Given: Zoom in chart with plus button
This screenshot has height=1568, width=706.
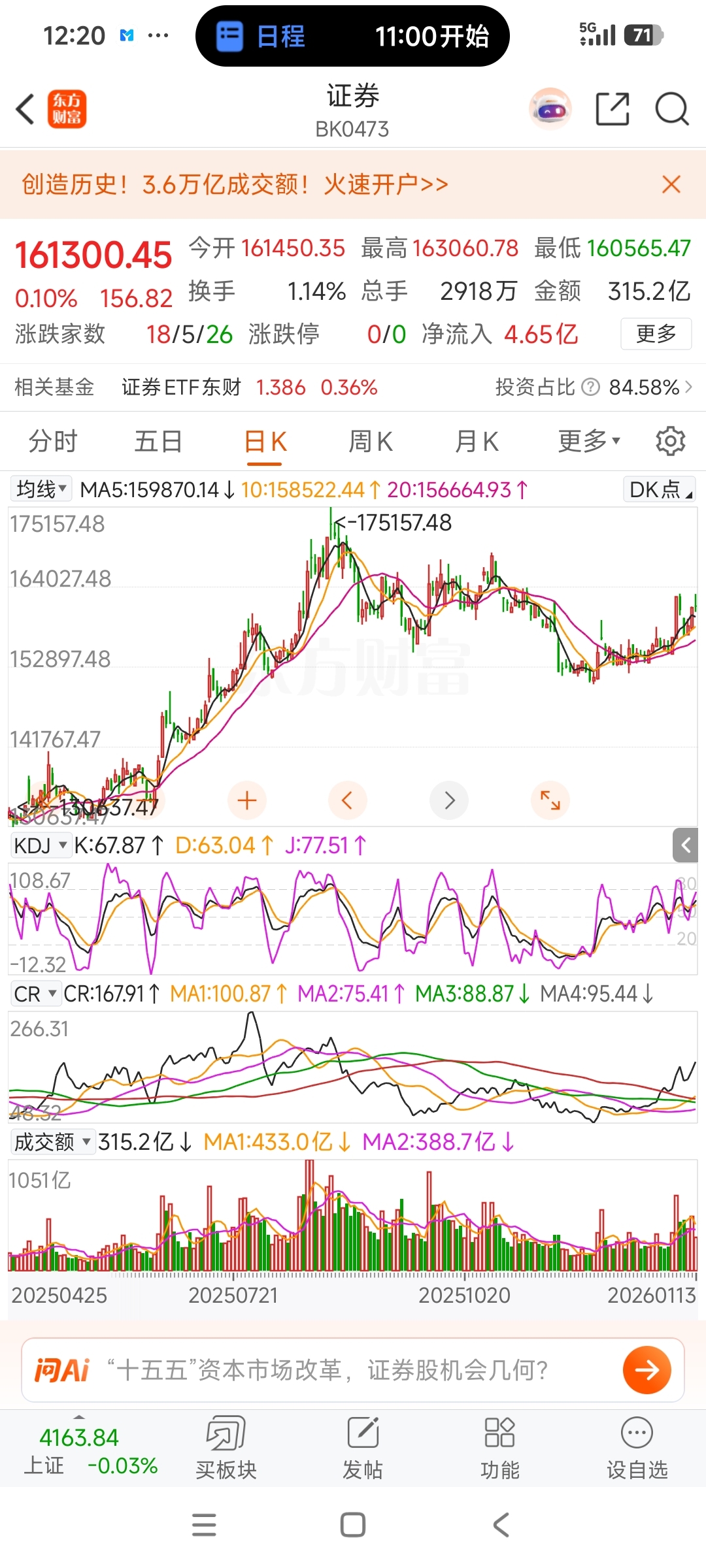Looking at the screenshot, I should point(247,800).
